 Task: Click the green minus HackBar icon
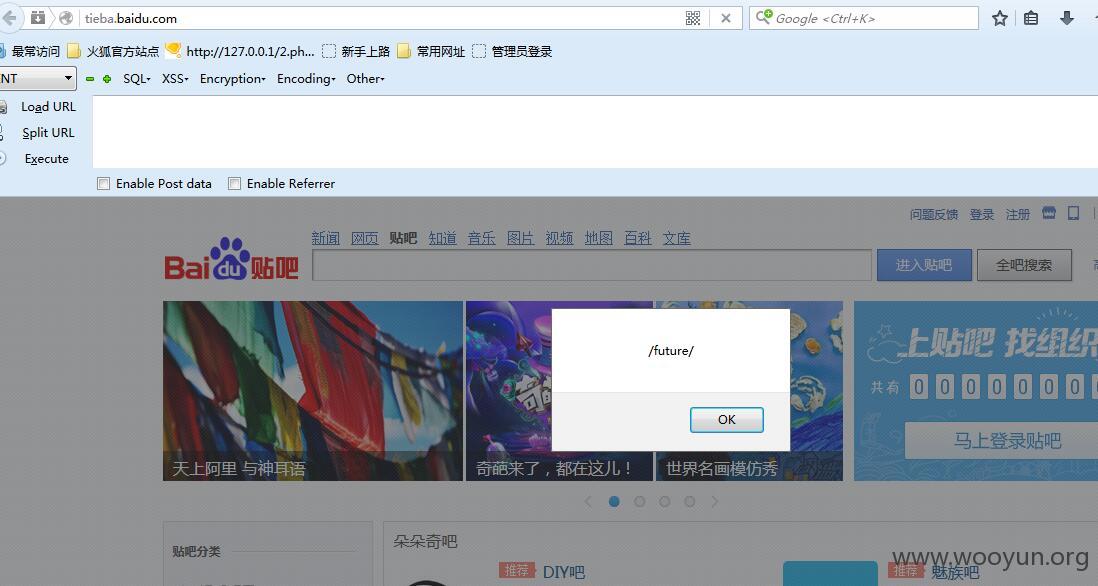(x=90, y=79)
